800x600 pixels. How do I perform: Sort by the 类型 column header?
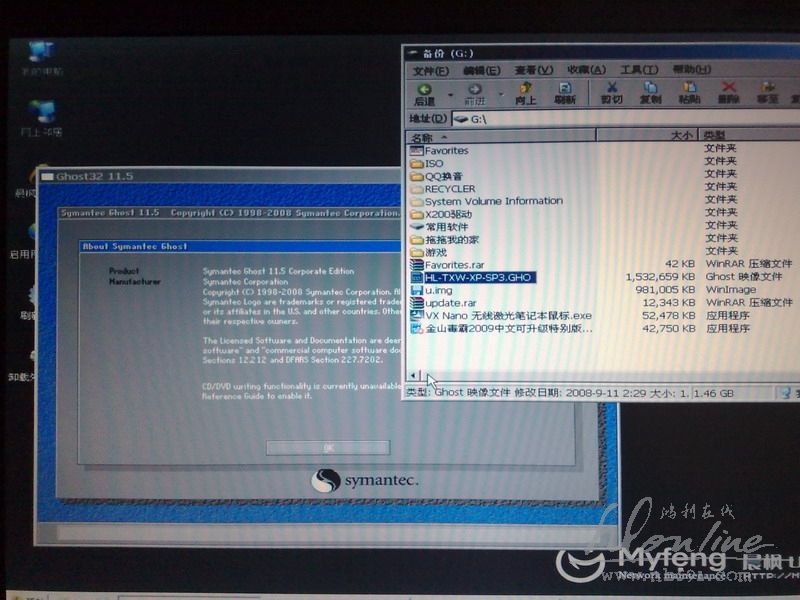tap(749, 135)
